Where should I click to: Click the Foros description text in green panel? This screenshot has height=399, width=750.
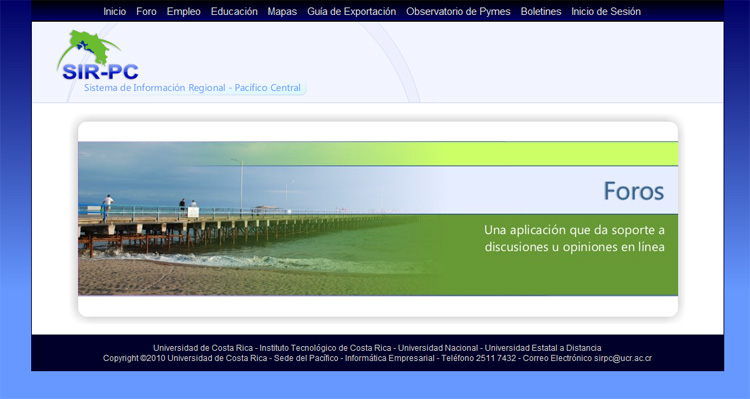tap(574, 238)
